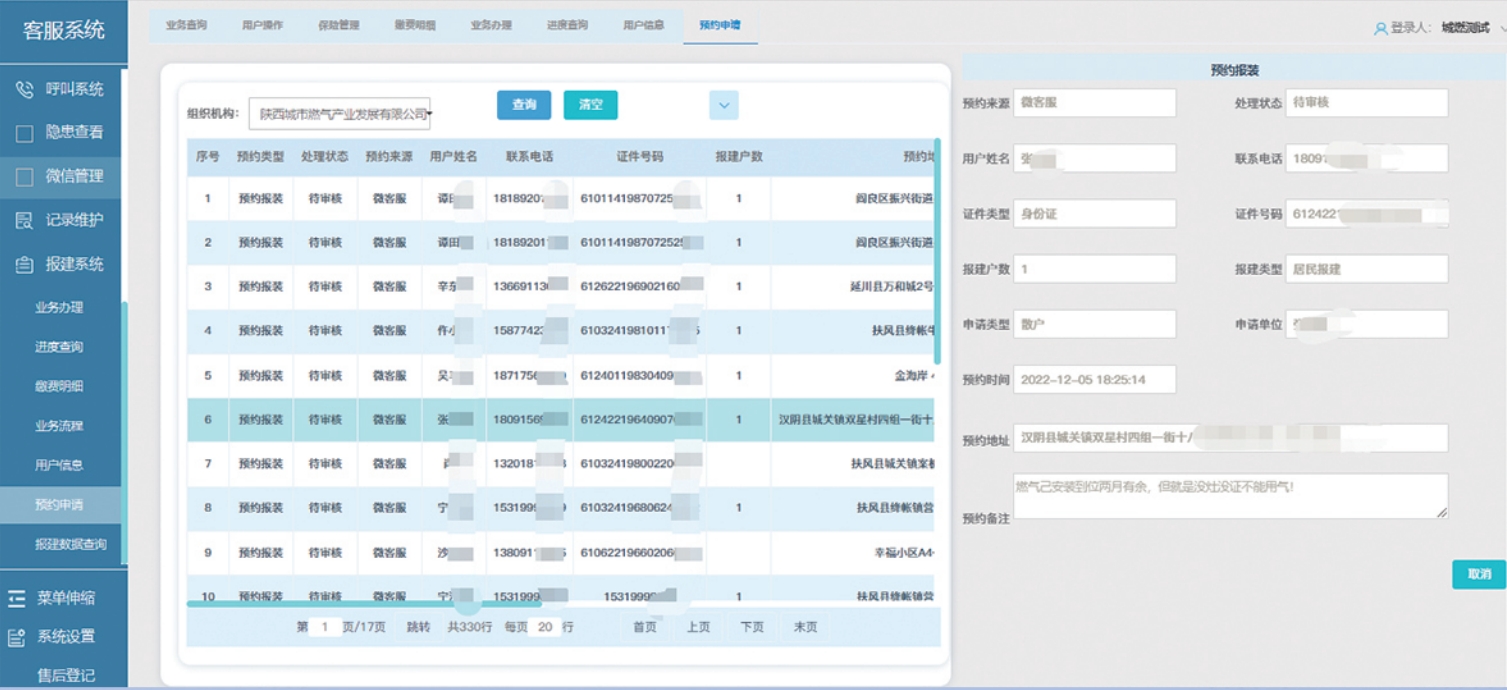Click the 预约类型 column header
This screenshot has height=690, width=1507.
click(x=261, y=157)
